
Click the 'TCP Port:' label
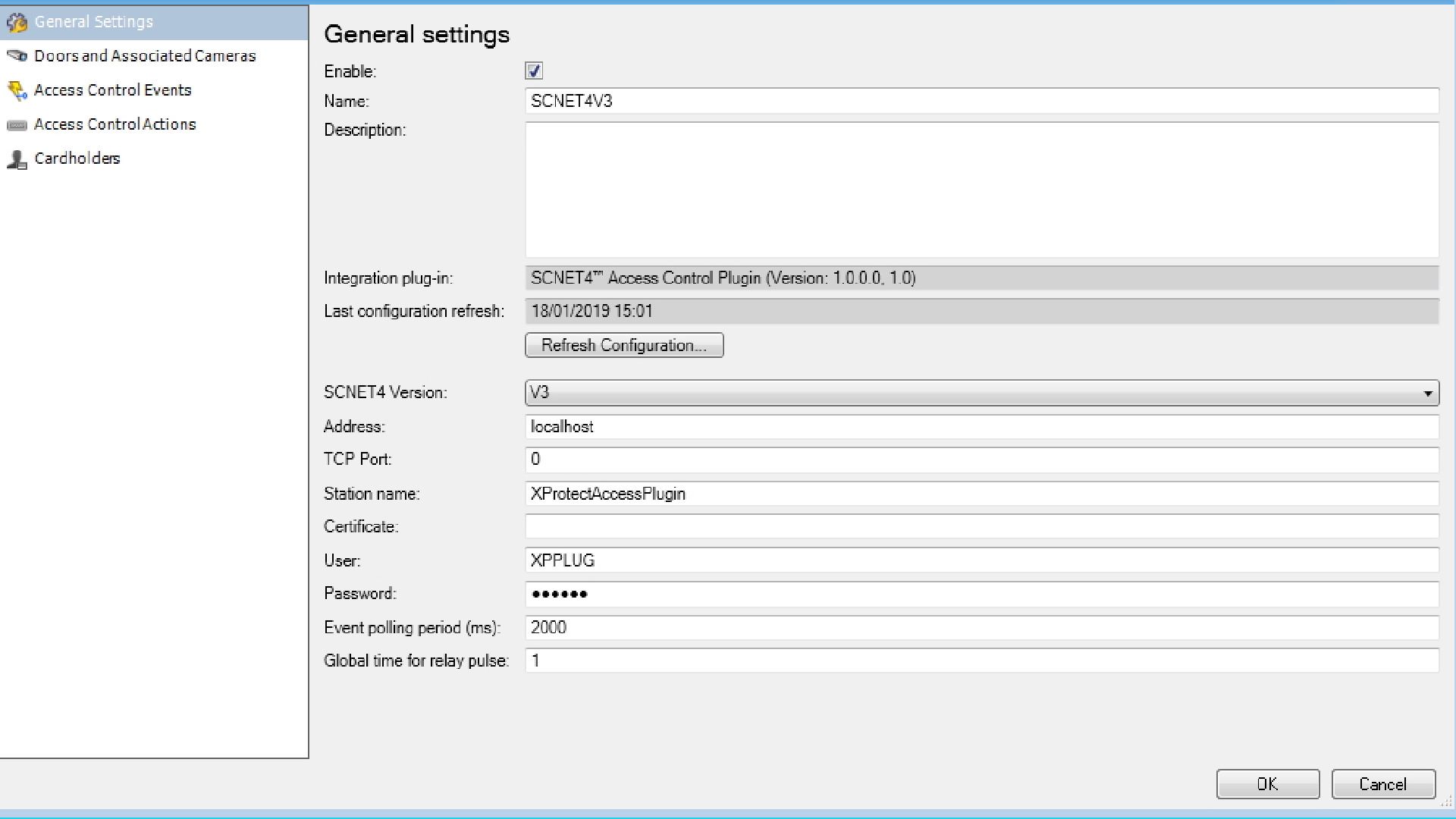[x=358, y=460]
